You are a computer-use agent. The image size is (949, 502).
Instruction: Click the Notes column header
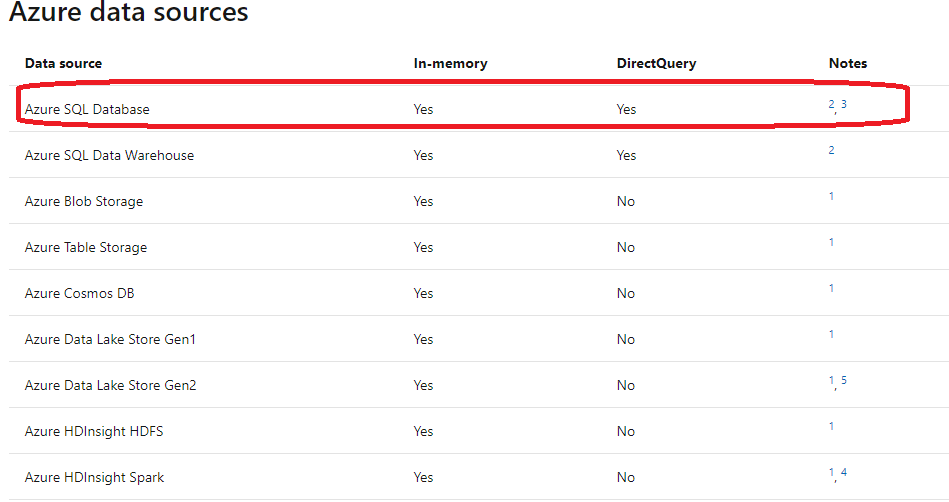[848, 63]
